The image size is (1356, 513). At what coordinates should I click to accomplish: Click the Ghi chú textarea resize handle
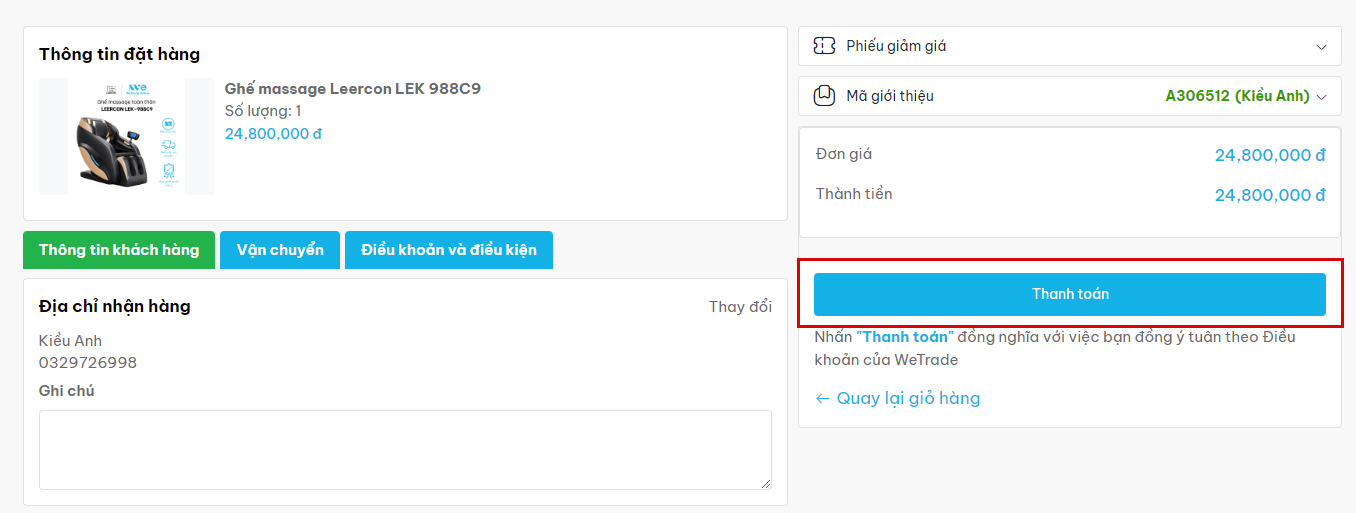(766, 484)
